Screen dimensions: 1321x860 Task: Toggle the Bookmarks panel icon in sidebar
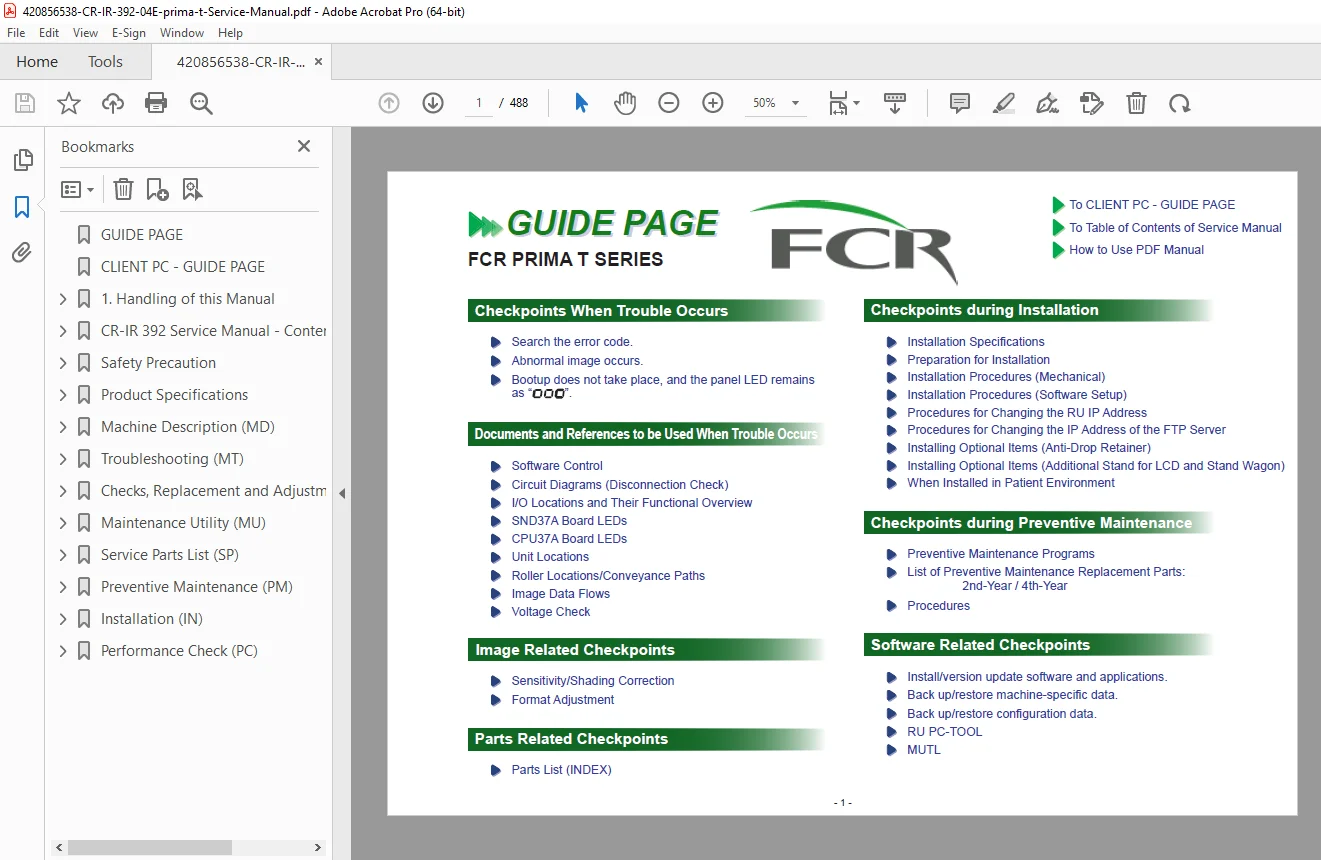click(22, 207)
